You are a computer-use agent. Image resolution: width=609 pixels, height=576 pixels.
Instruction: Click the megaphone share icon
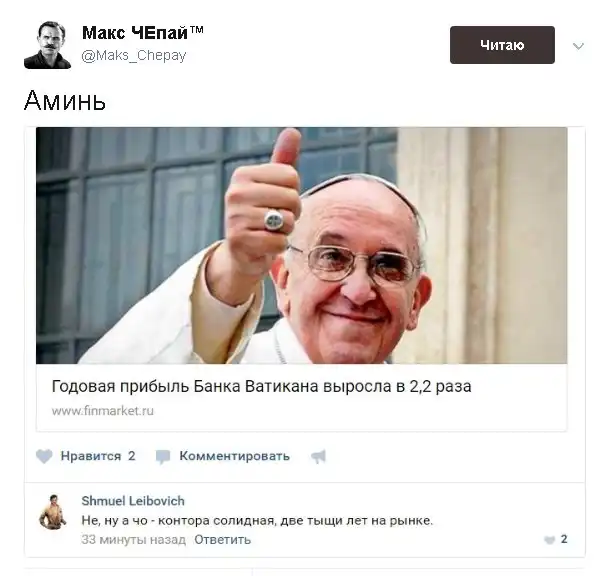coord(318,456)
